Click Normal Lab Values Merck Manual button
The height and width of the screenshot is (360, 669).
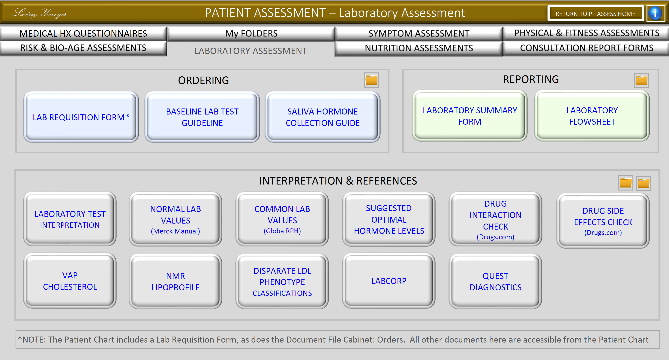(x=175, y=219)
